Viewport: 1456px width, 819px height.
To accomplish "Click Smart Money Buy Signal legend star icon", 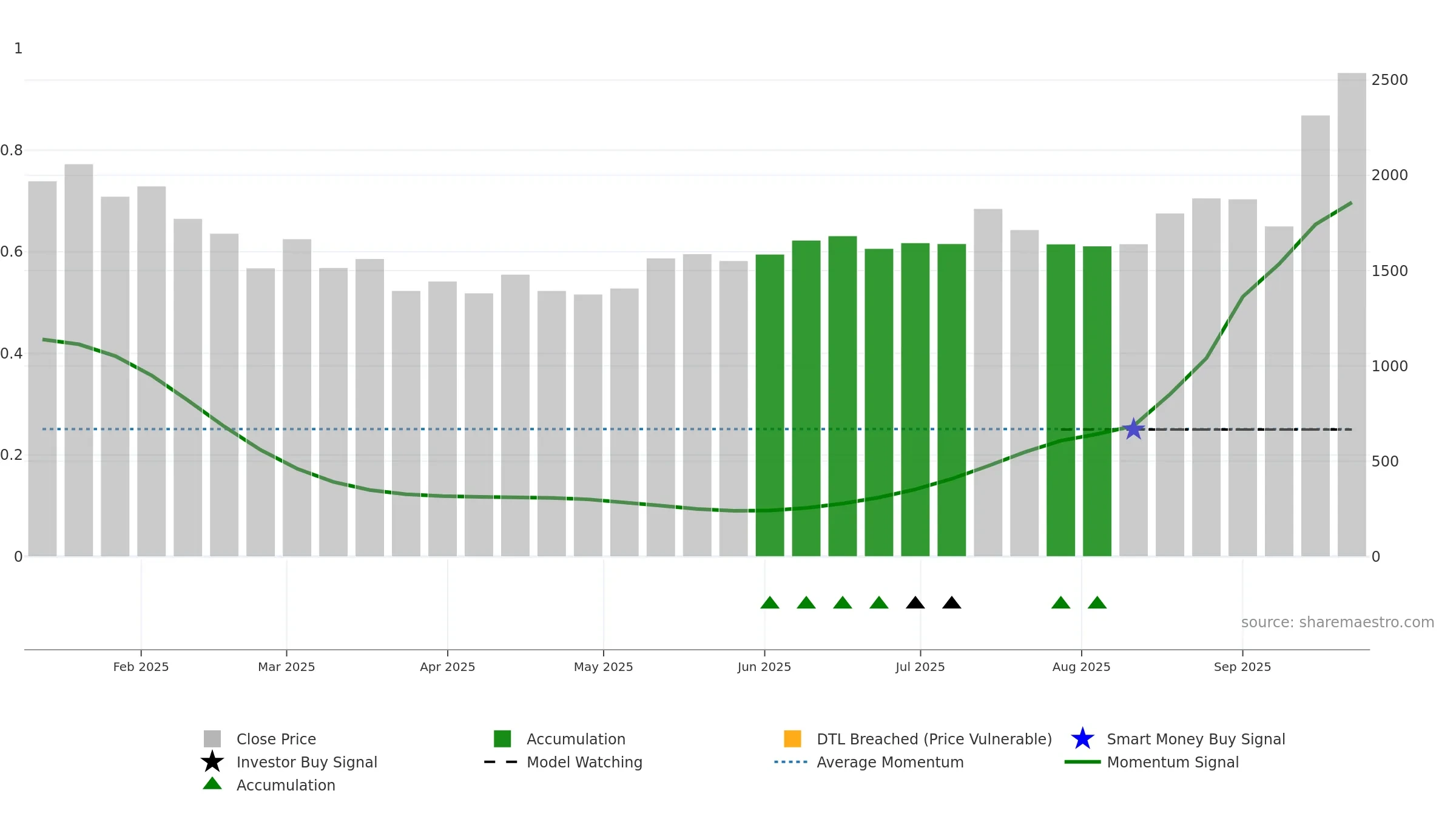I will (x=1082, y=739).
